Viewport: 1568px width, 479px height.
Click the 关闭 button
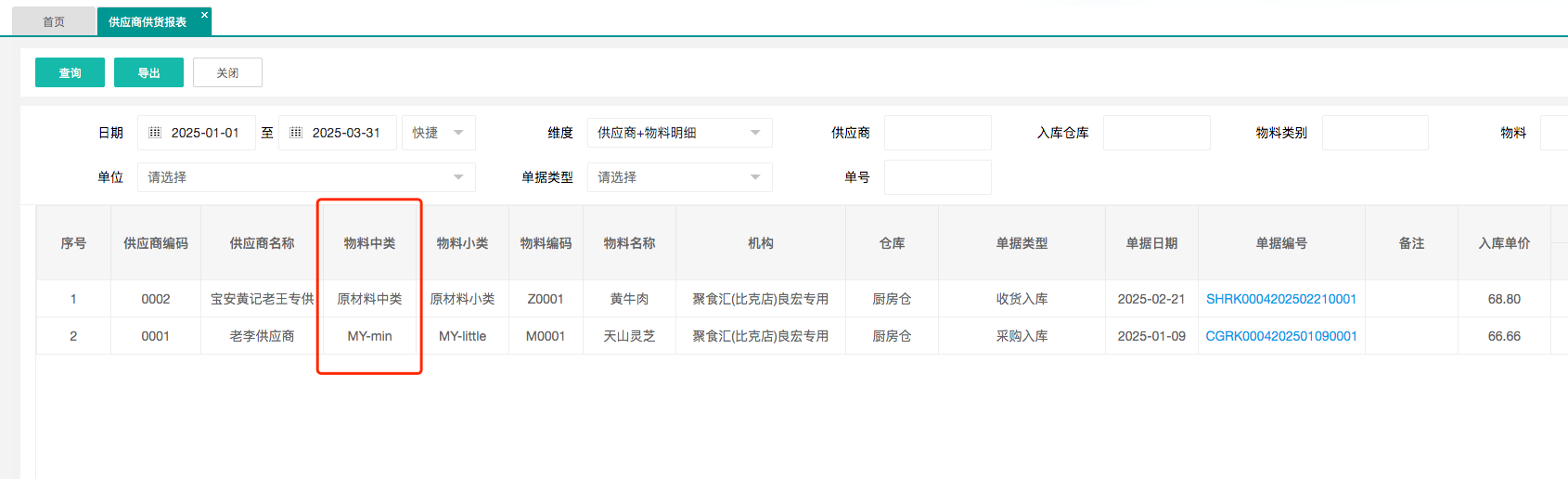[227, 72]
